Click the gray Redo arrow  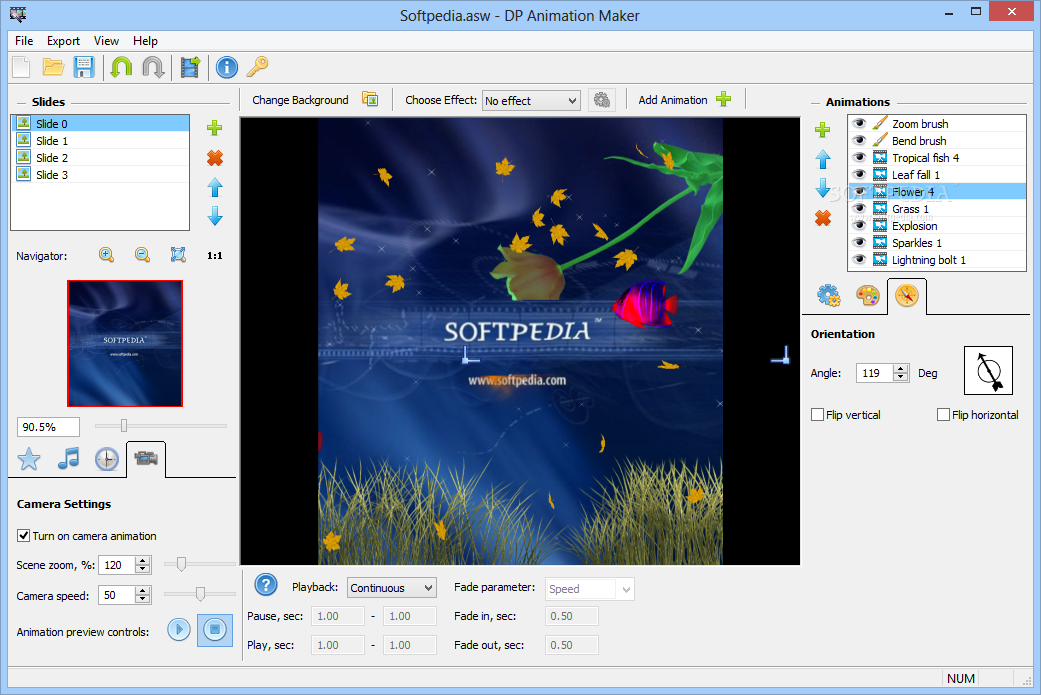153,67
